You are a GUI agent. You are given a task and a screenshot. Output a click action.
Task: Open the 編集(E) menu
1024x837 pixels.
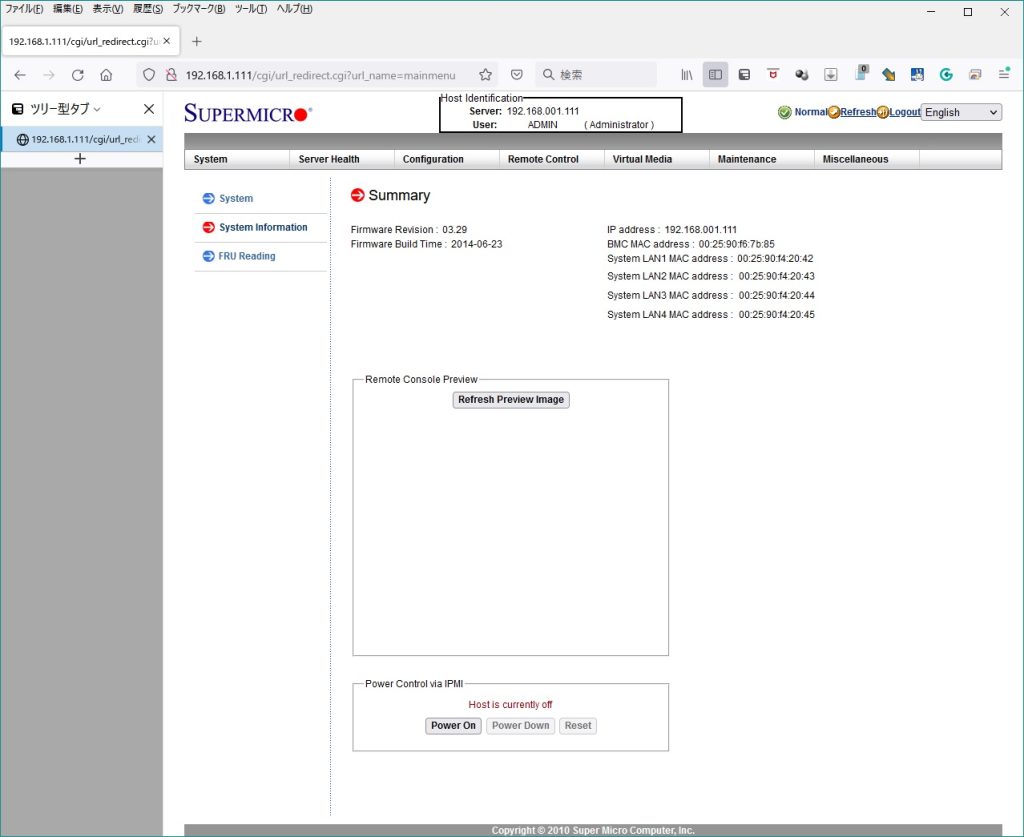(x=68, y=9)
